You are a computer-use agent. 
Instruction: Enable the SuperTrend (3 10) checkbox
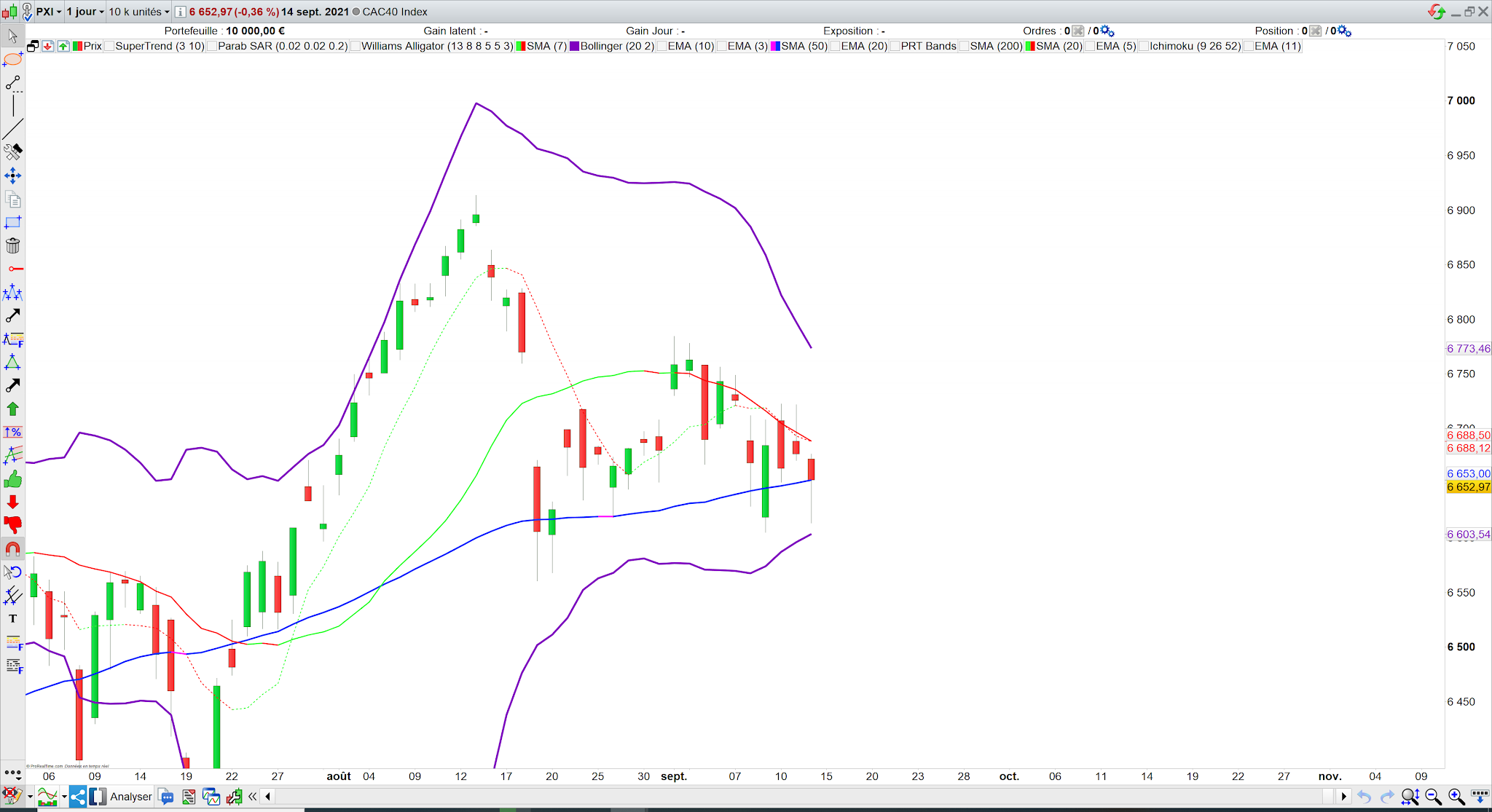point(109,46)
